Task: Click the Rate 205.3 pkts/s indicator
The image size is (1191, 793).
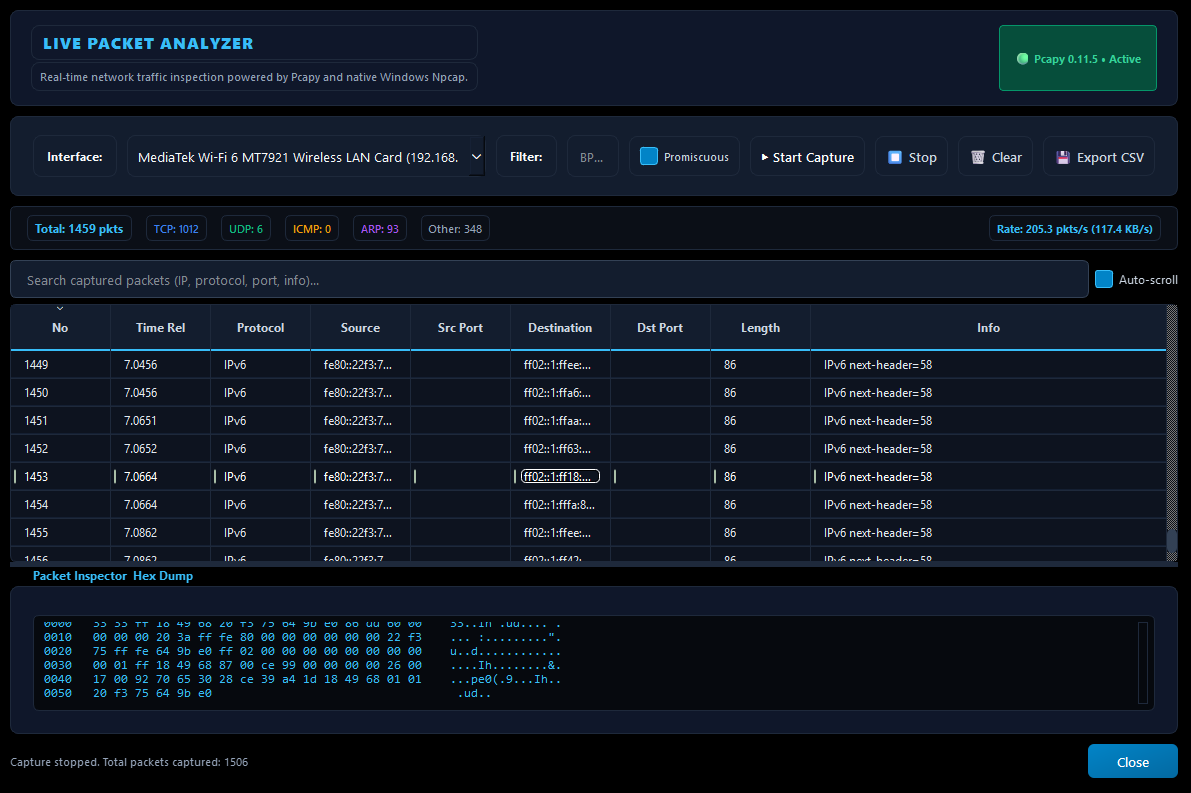Action: [1075, 229]
